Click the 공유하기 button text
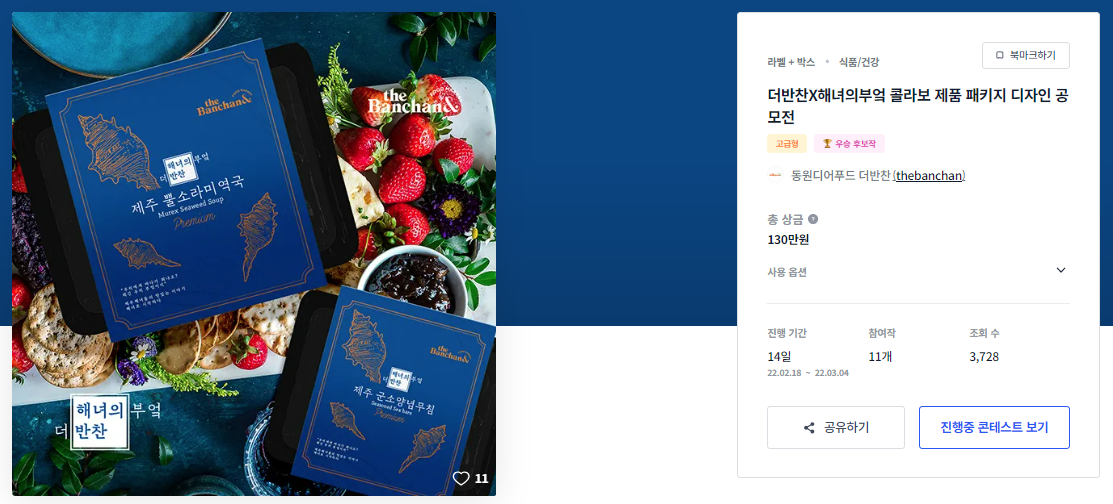Image resolution: width=1113 pixels, height=504 pixels. click(x=846, y=427)
